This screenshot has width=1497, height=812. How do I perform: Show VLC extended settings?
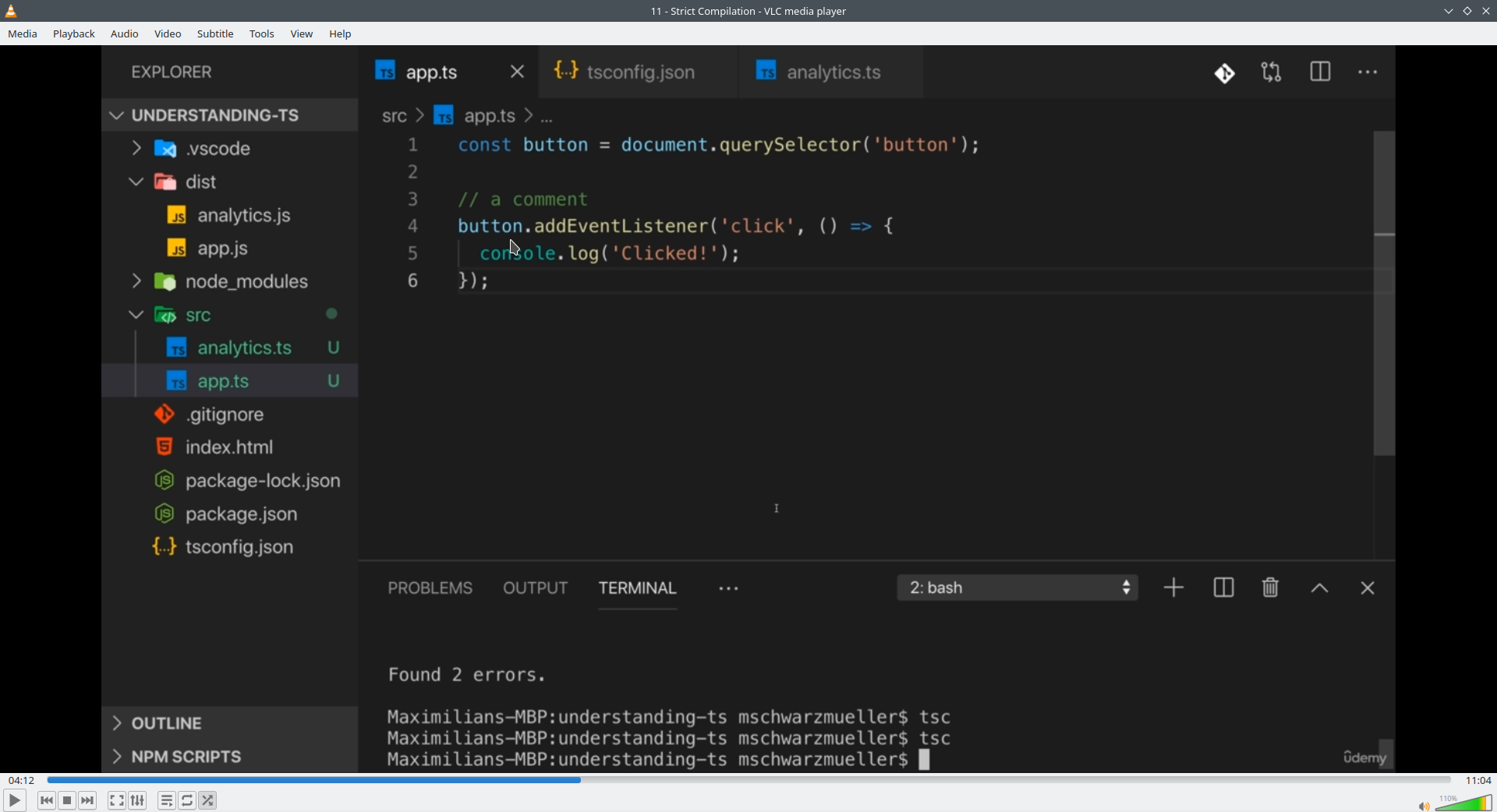click(138, 801)
